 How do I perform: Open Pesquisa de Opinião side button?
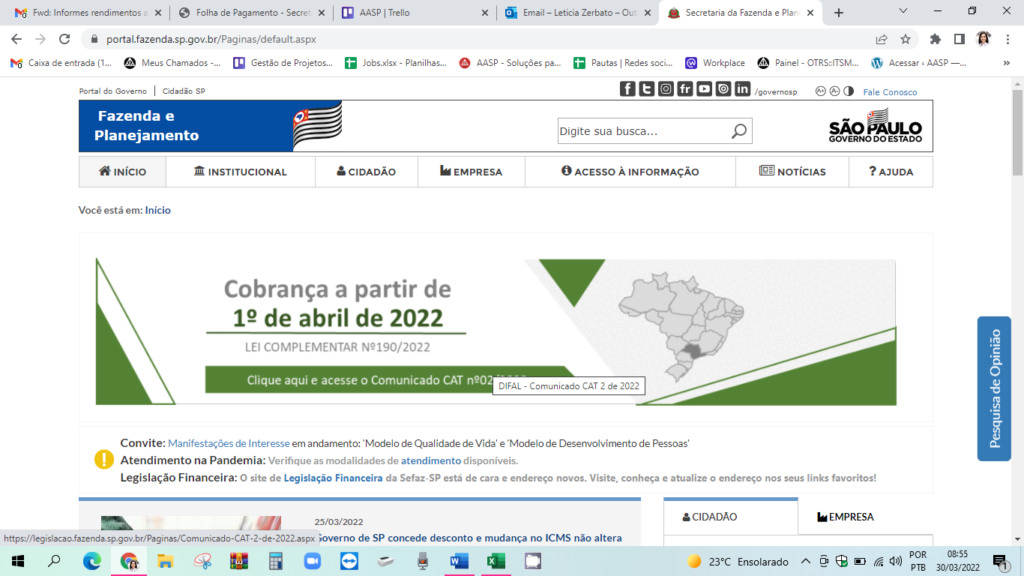[994, 389]
